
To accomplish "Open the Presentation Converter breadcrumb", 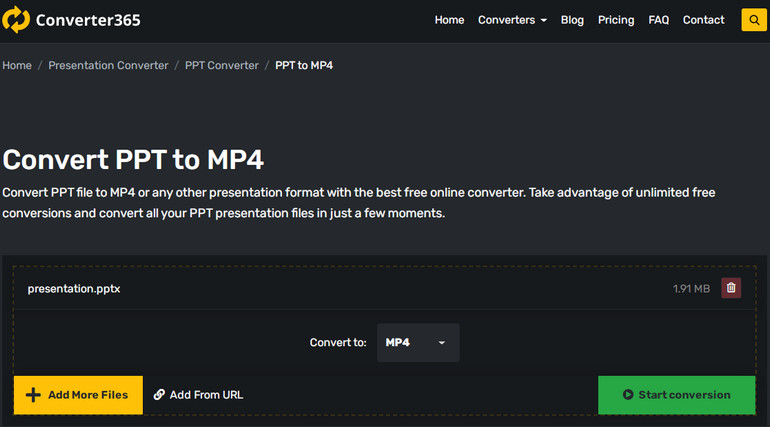I will coord(108,65).
